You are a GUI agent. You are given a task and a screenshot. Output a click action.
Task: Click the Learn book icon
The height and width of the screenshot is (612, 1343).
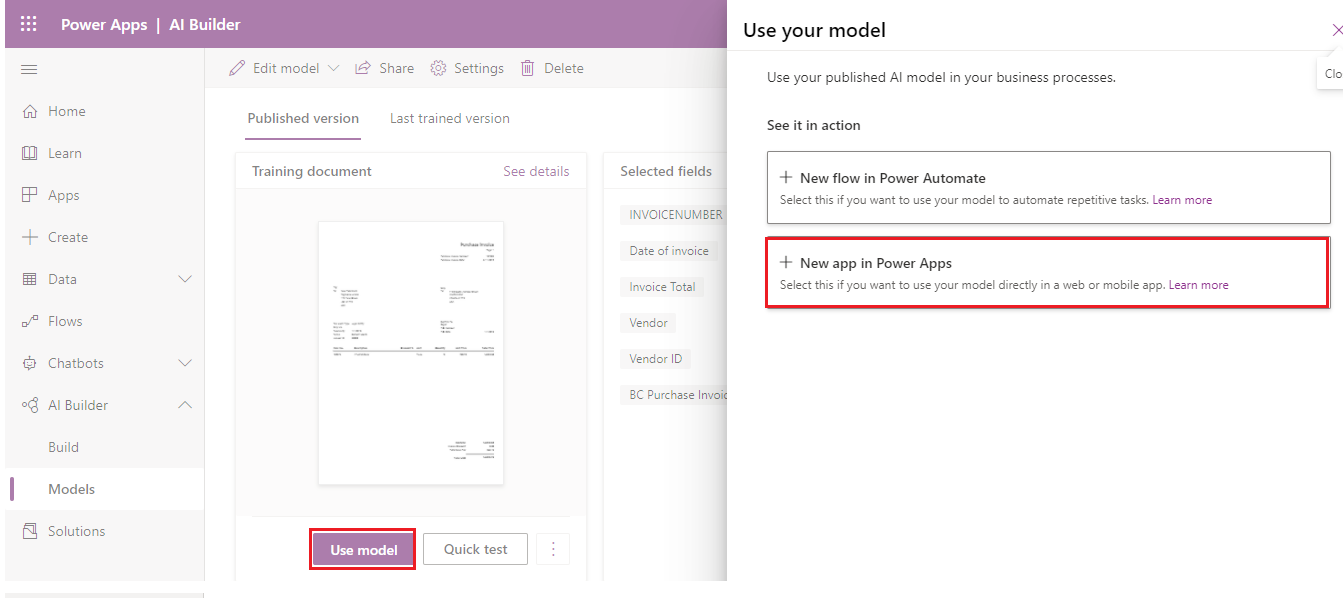click(30, 153)
